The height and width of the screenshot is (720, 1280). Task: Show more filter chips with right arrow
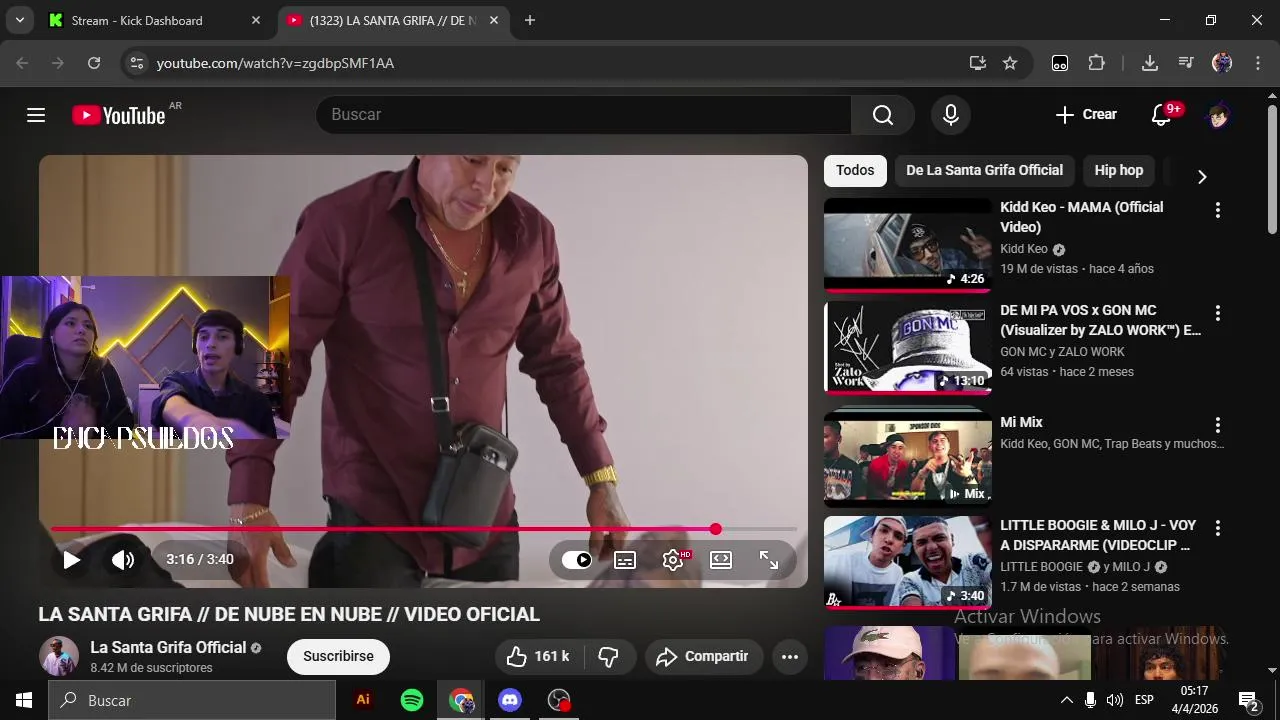click(x=1202, y=177)
